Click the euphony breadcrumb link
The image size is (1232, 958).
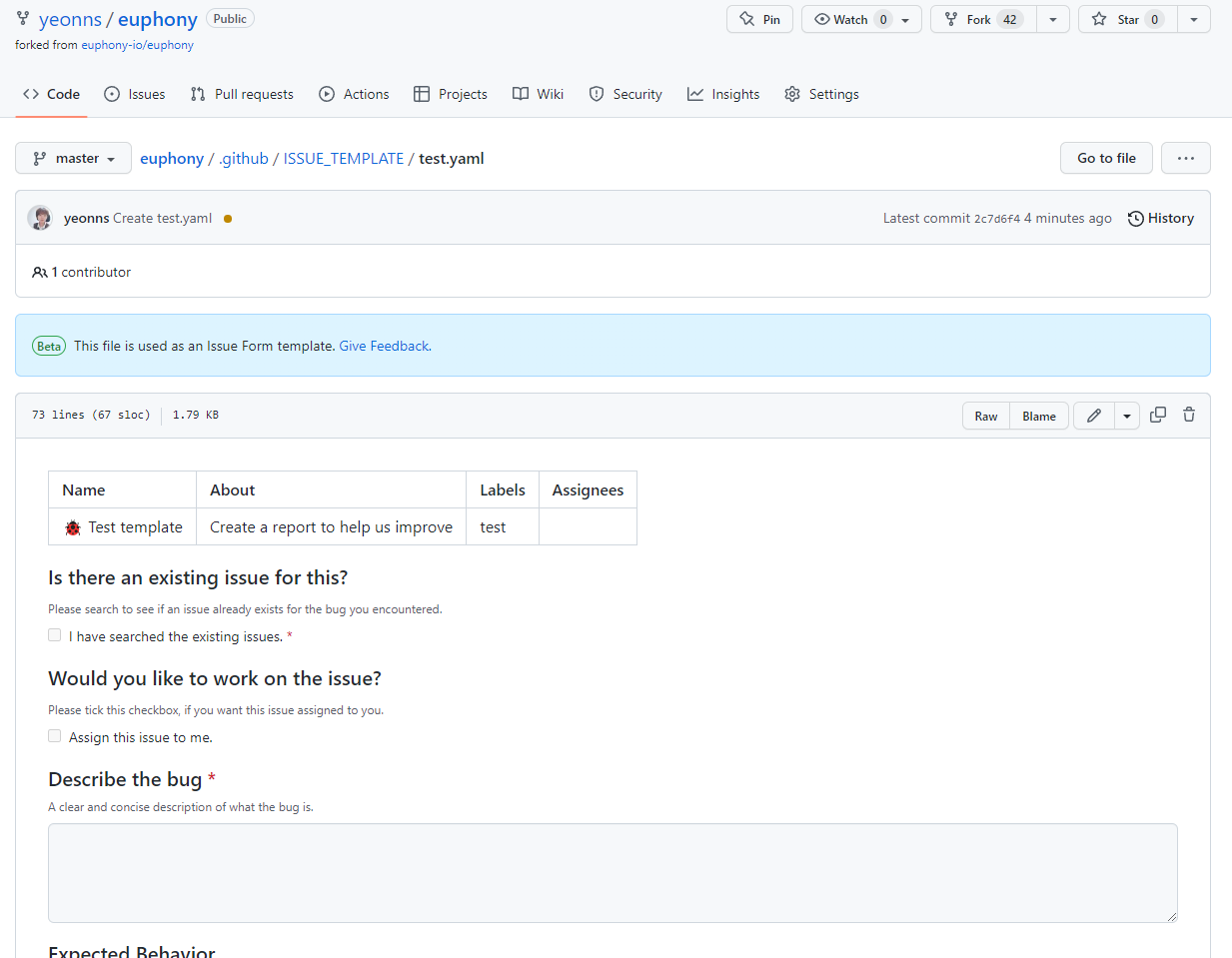(172, 158)
